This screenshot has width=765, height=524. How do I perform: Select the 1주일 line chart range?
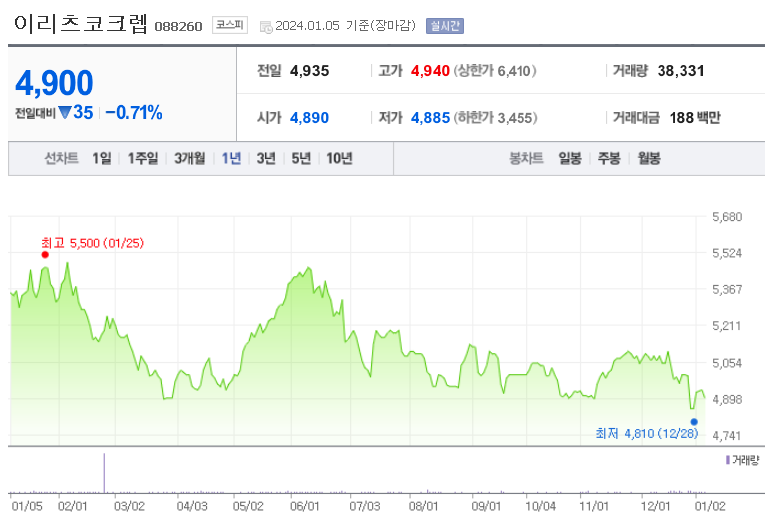tap(143, 158)
